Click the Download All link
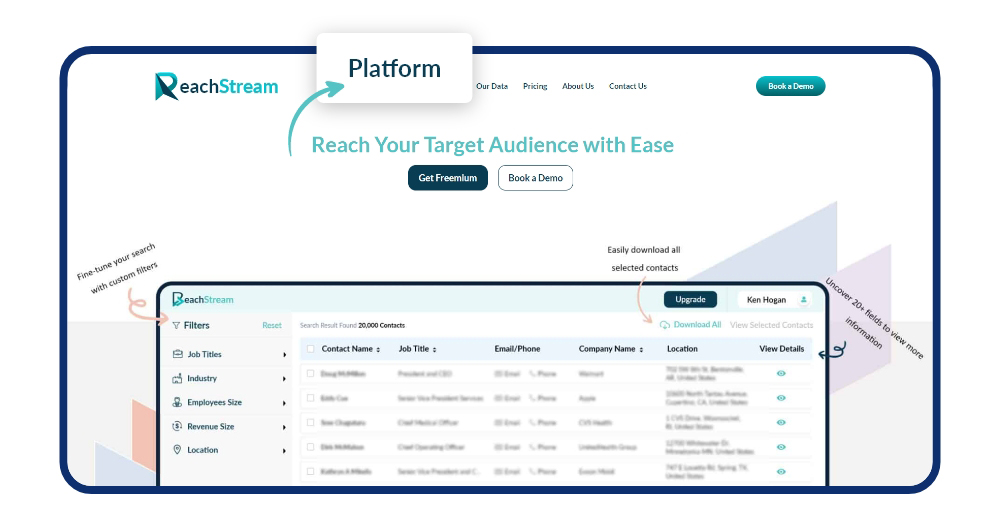Screen dimensions: 1000x521 click(691, 325)
